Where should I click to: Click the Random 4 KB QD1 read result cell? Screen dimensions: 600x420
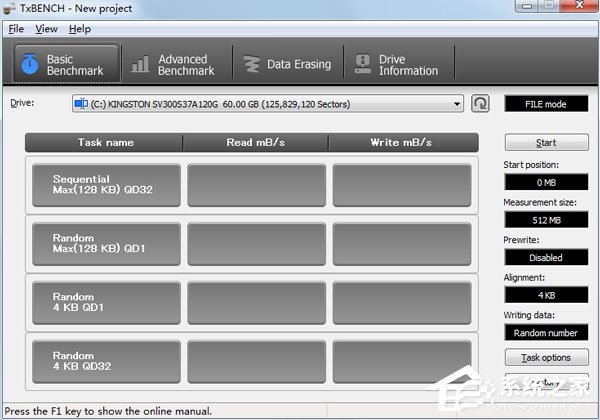[x=256, y=303]
